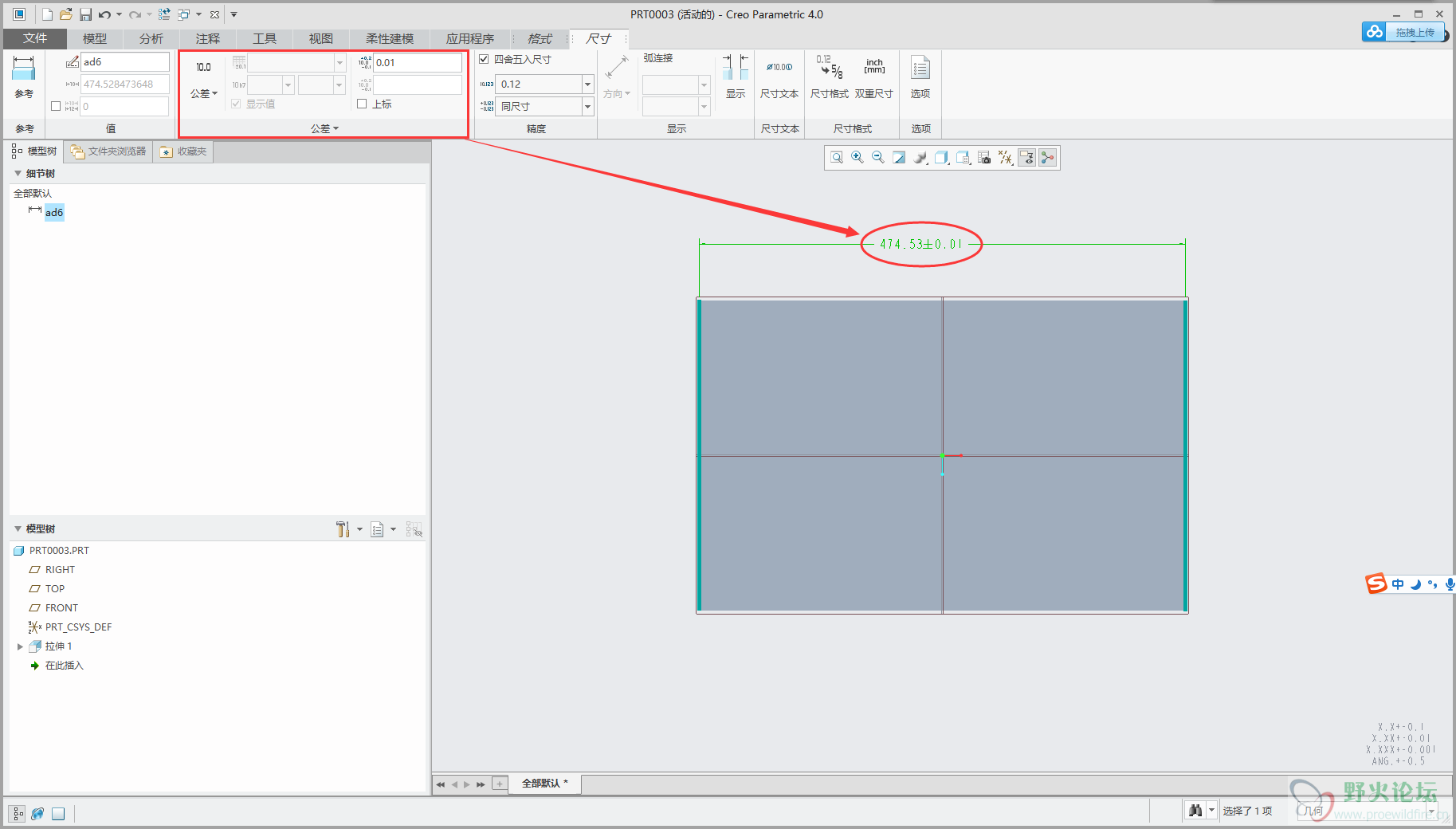
Task: Click the 显示 (Display) arrows icon
Action: click(x=736, y=67)
